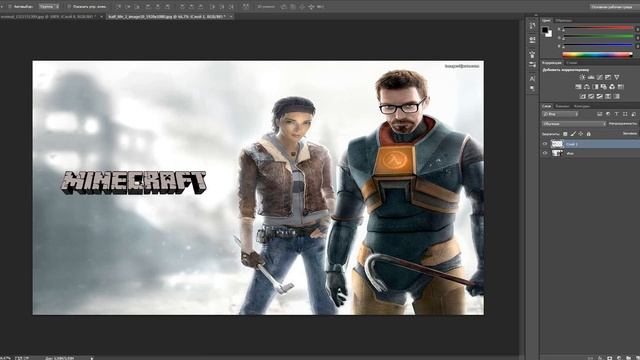
Task: Switch to the Стили (Styles) tab
Action: [x=572, y=63]
